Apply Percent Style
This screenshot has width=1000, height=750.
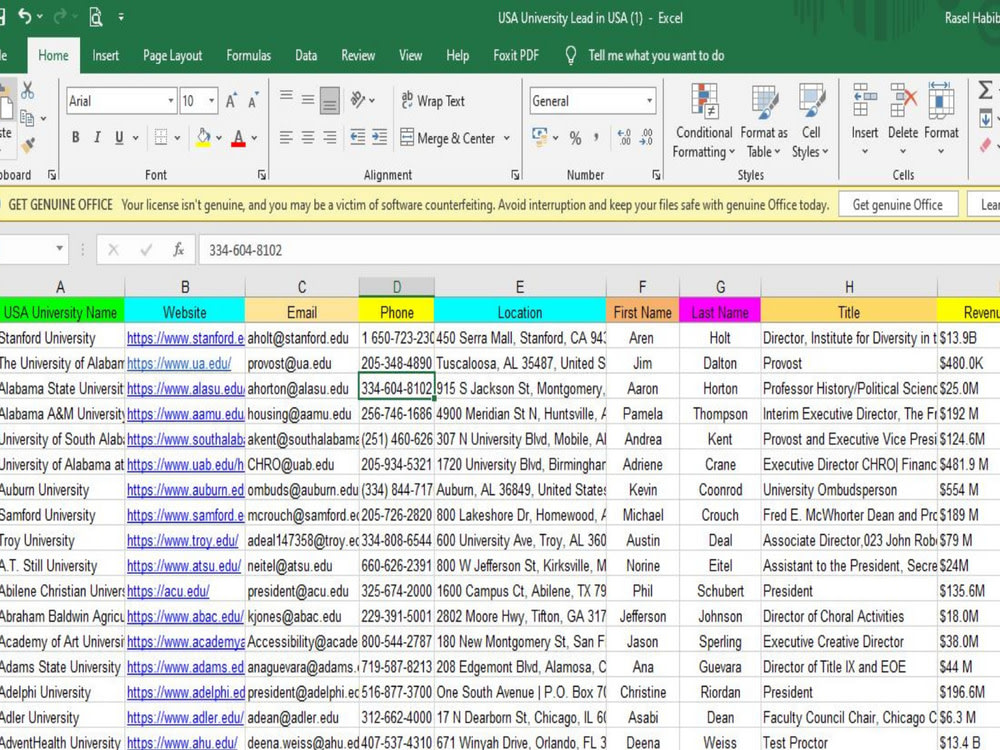[x=575, y=138]
